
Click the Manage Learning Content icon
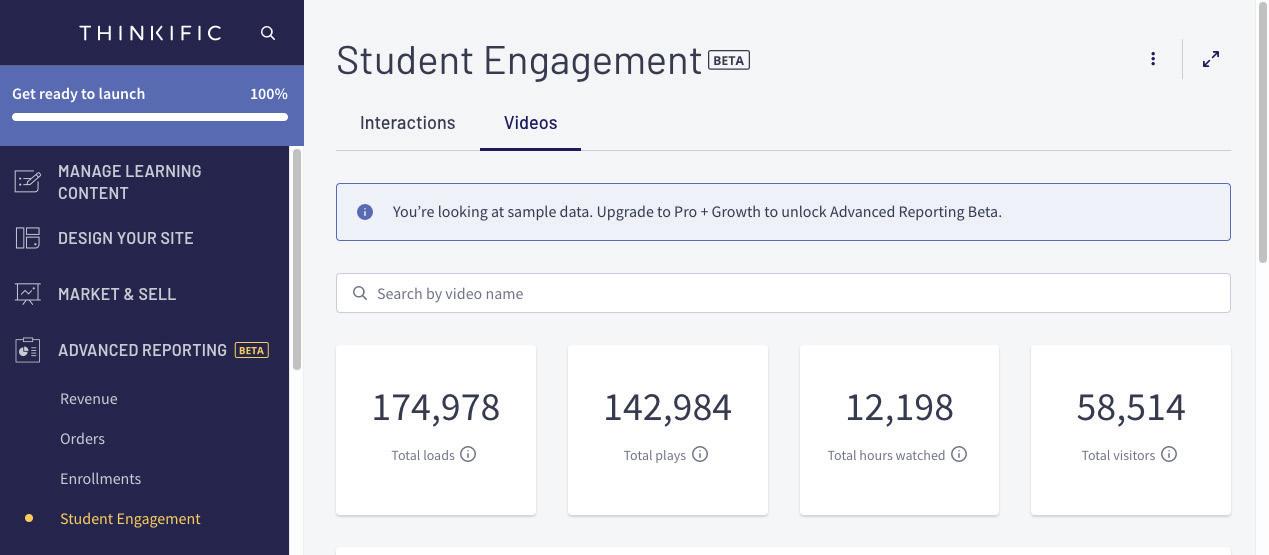(x=27, y=182)
